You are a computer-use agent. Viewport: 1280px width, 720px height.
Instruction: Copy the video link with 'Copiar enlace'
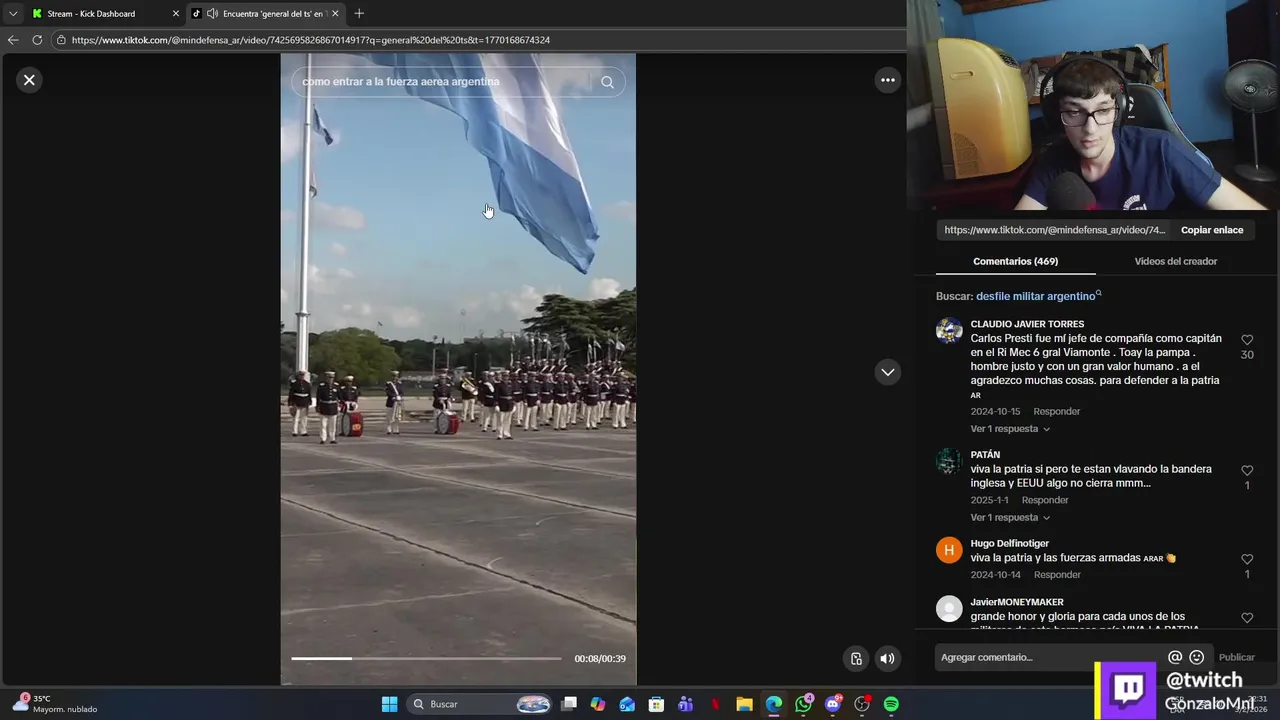coord(1212,230)
